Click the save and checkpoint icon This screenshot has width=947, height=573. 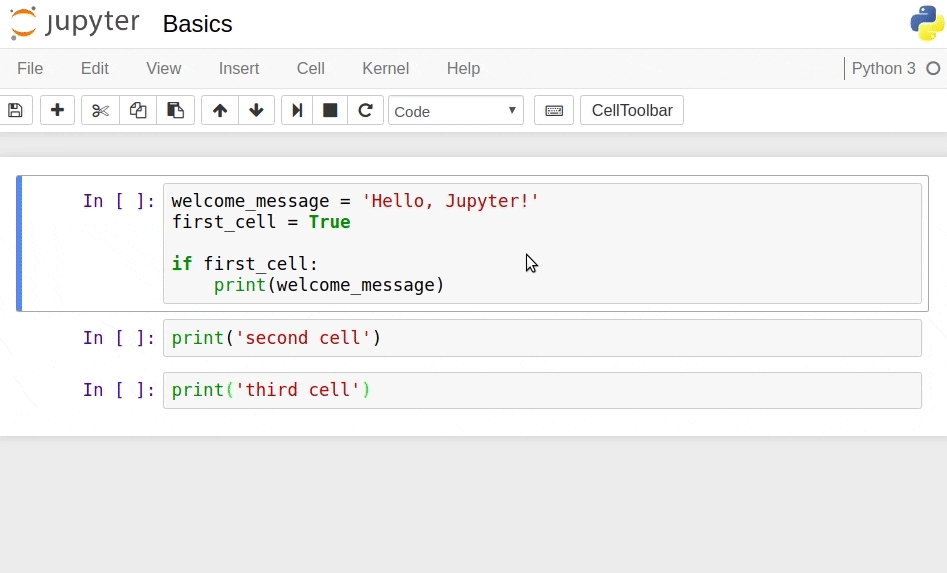15,110
